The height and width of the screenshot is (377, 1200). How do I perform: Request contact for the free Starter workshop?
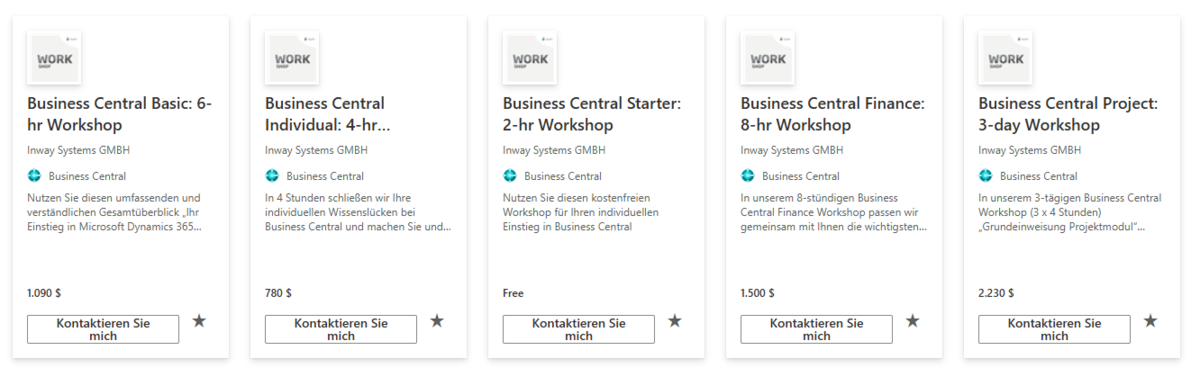579,329
